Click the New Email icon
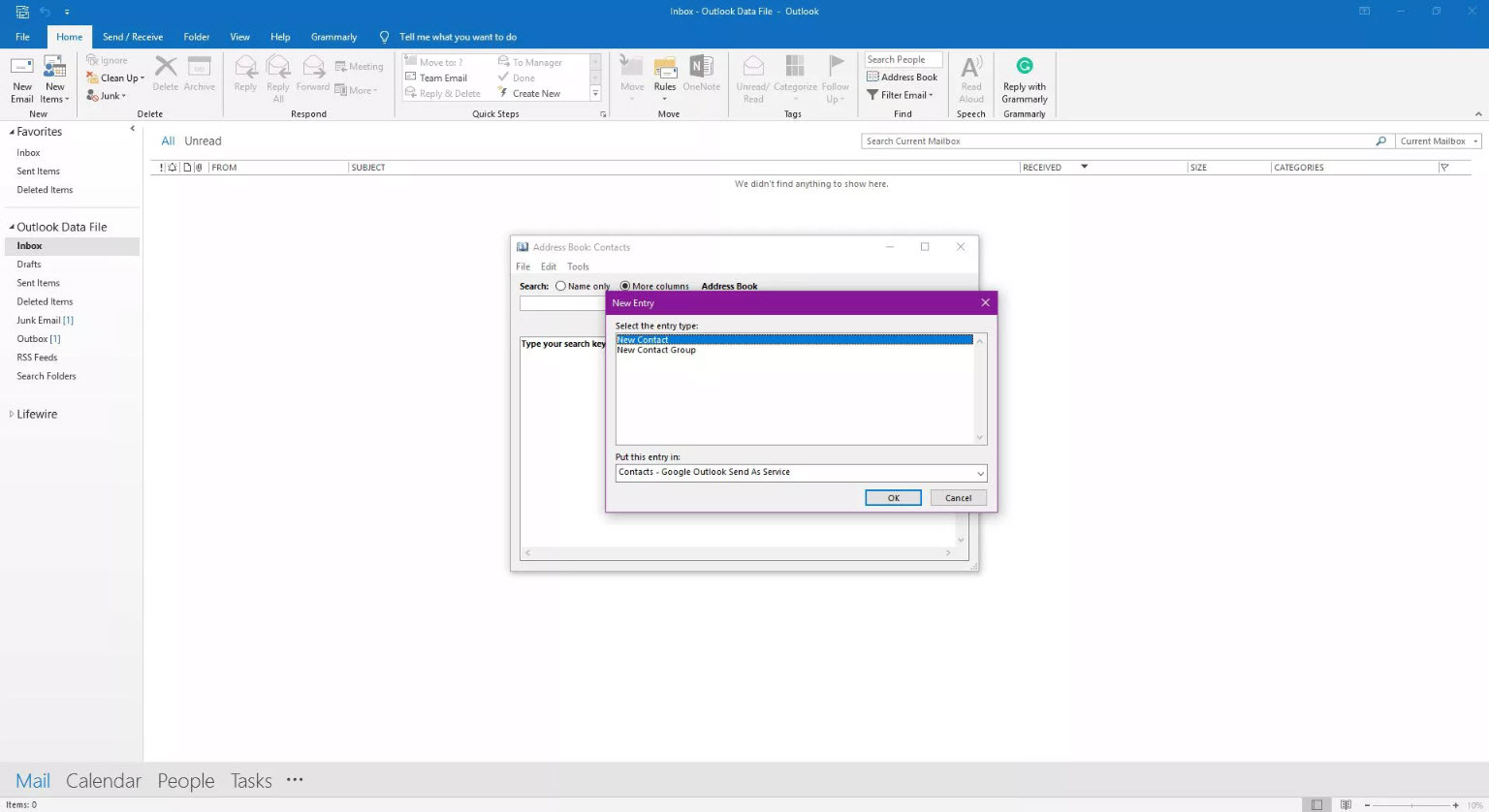 [21, 68]
